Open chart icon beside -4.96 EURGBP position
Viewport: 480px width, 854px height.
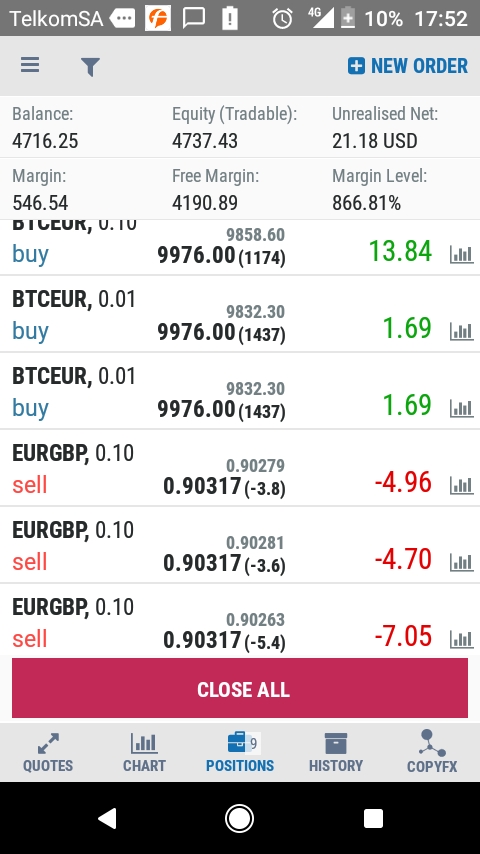coord(461,485)
